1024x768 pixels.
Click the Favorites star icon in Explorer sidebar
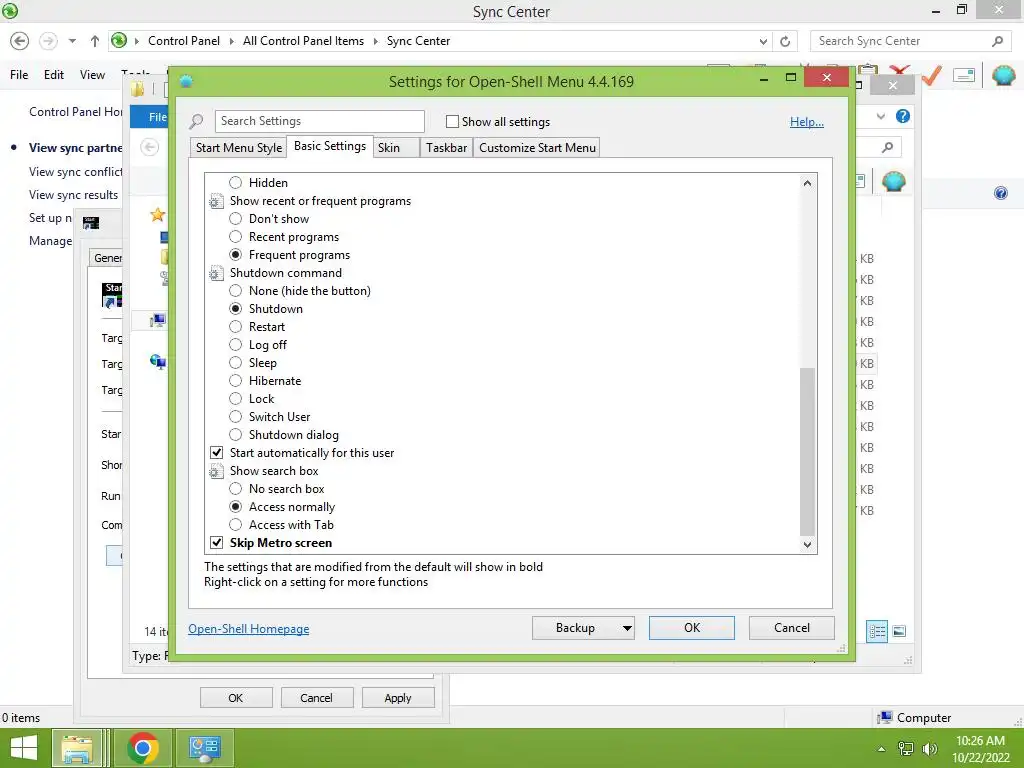[157, 214]
